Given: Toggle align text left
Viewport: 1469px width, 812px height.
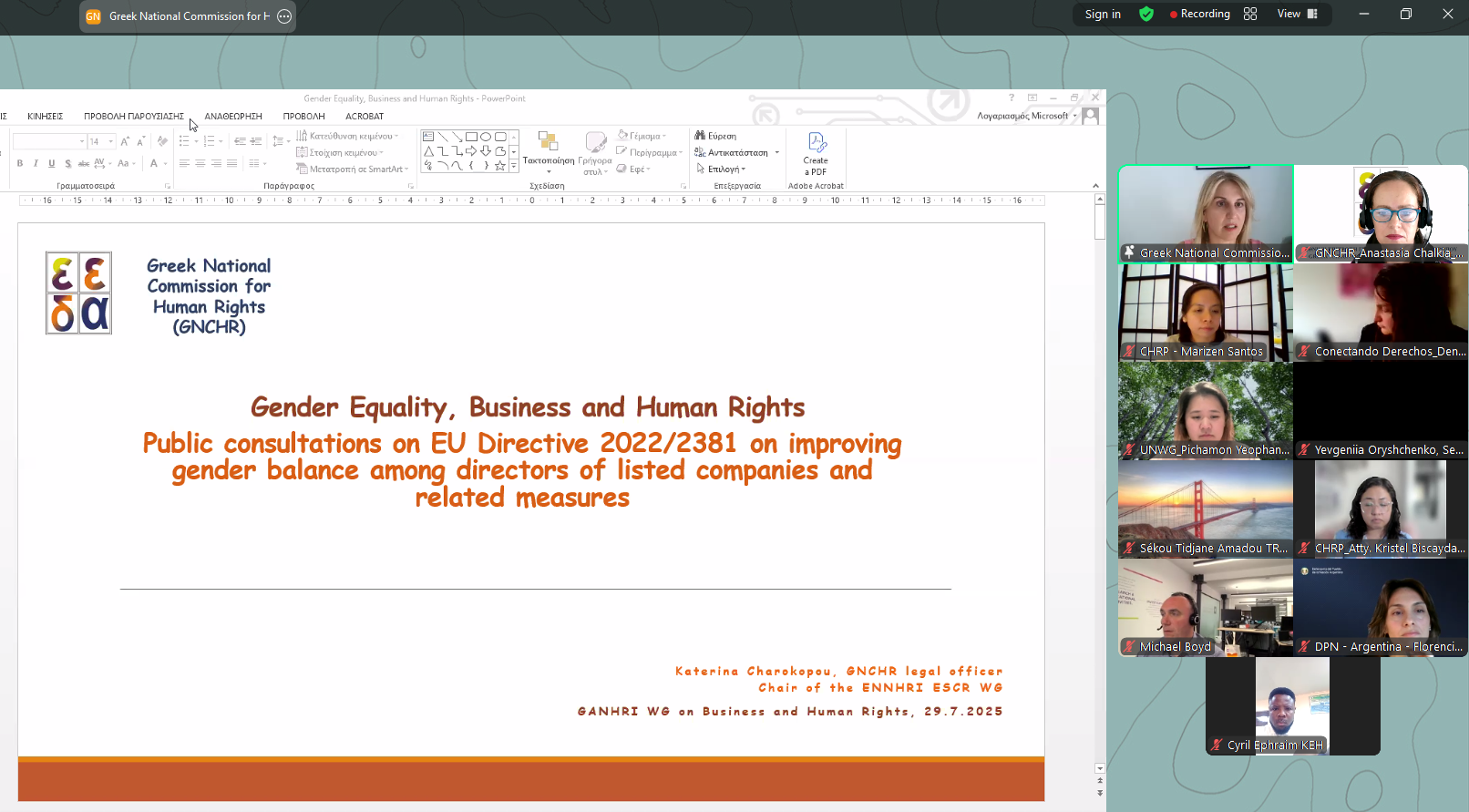Looking at the screenshot, I should pos(184,163).
